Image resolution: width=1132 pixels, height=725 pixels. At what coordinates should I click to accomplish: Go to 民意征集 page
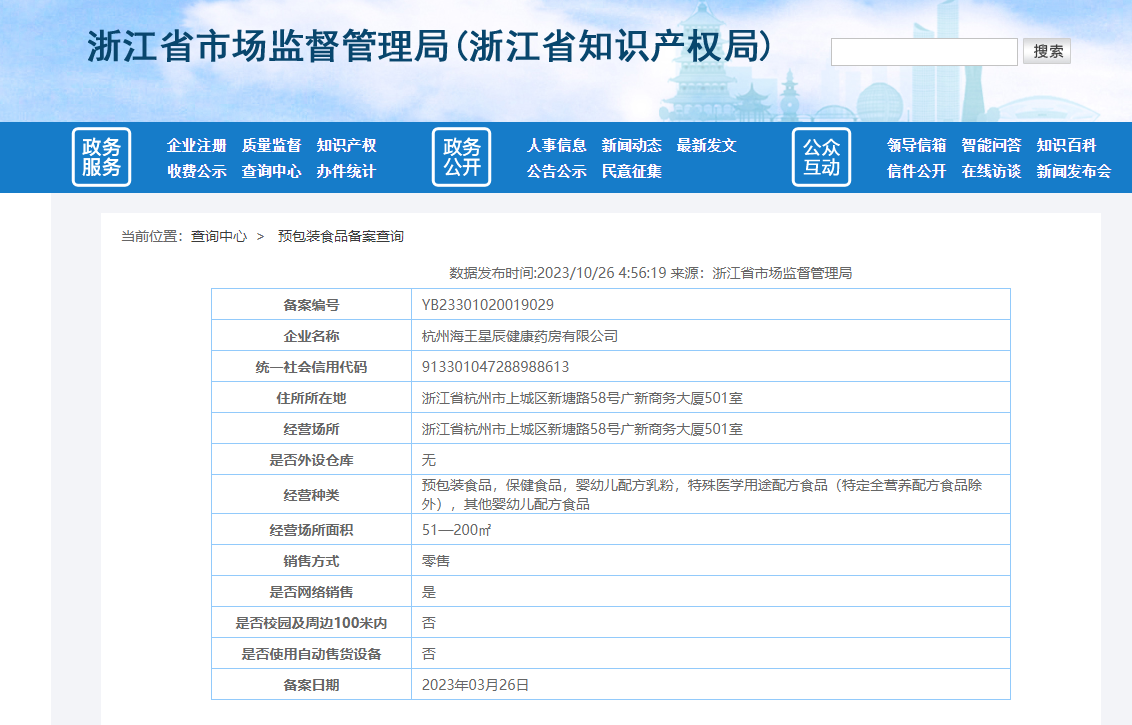pos(631,171)
